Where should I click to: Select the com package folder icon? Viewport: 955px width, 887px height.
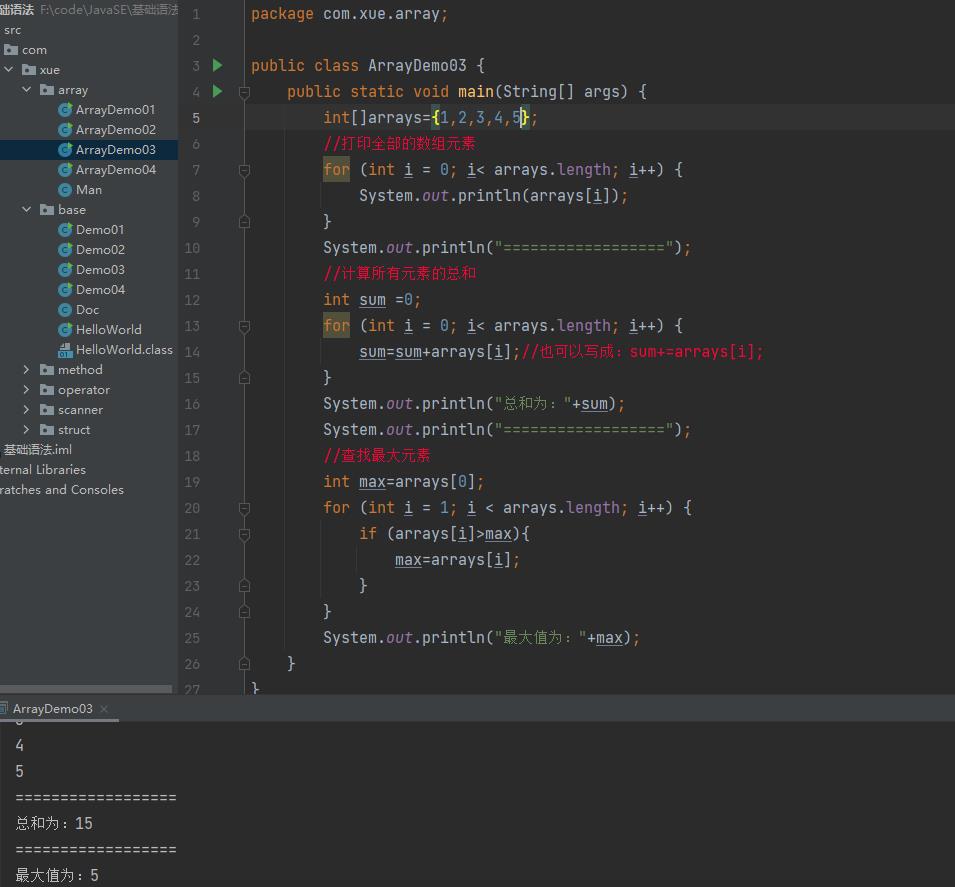(11, 50)
